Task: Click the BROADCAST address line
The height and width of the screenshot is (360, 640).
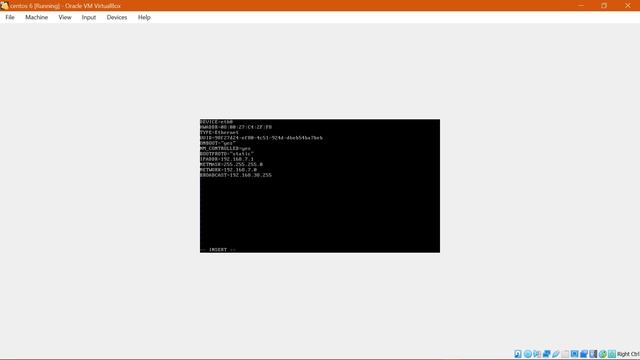Action: pos(236,175)
